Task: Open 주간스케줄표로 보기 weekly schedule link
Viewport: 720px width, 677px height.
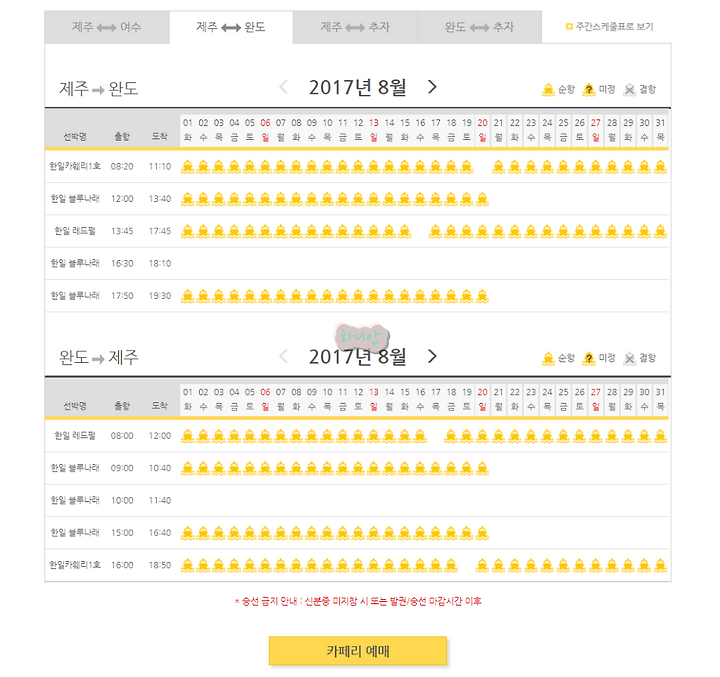Action: 609,27
